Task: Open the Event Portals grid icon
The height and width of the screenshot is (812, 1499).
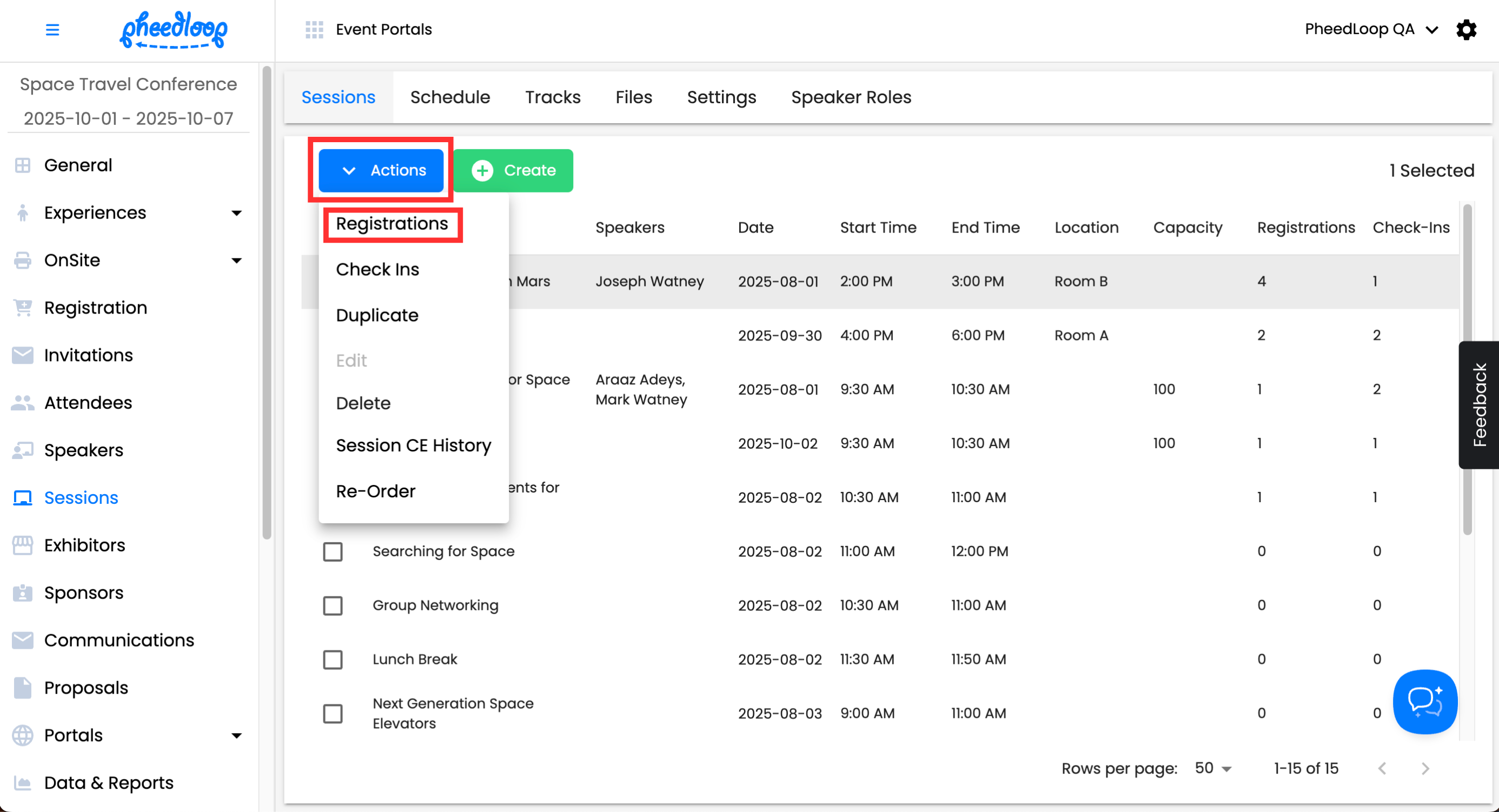Action: click(314, 30)
